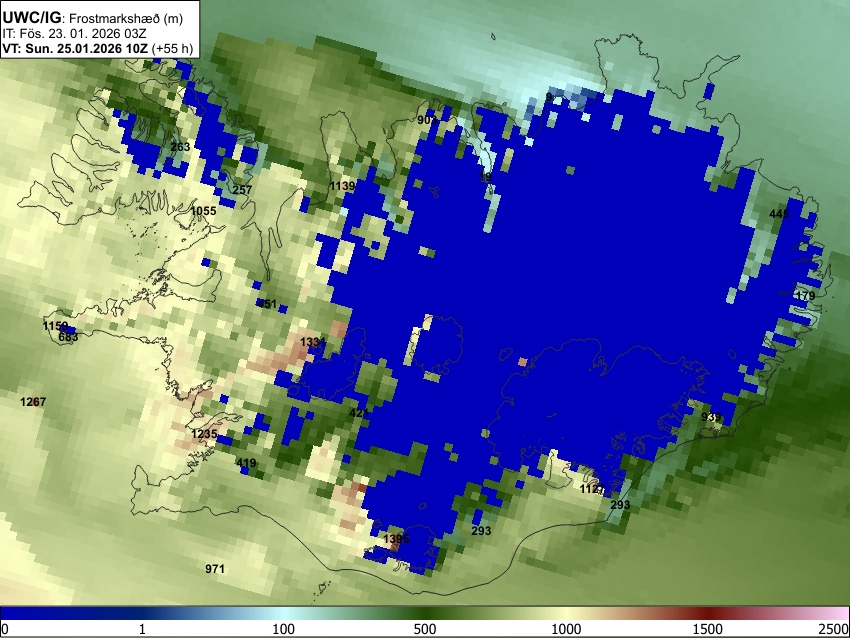Click the 1159 map value
The height and width of the screenshot is (638, 850).
55,326
